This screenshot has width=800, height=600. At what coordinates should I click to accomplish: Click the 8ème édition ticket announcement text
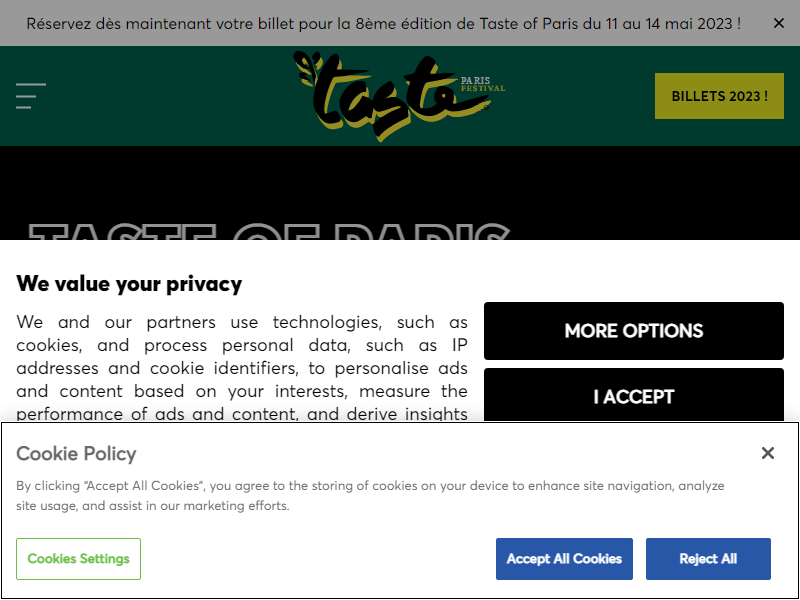click(x=384, y=23)
